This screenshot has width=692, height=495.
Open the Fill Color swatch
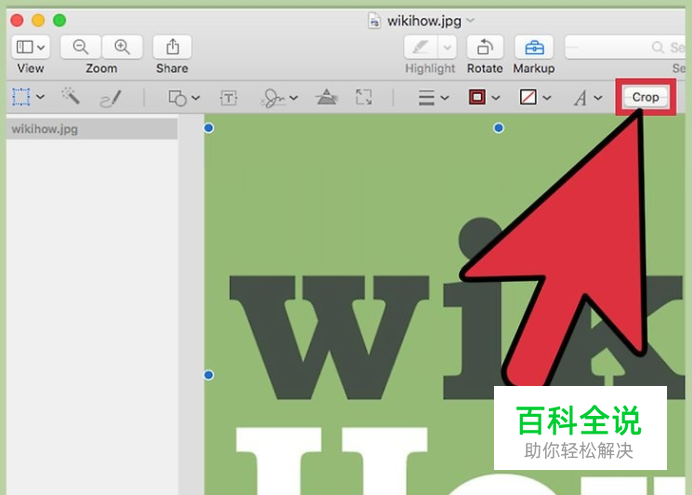528,97
